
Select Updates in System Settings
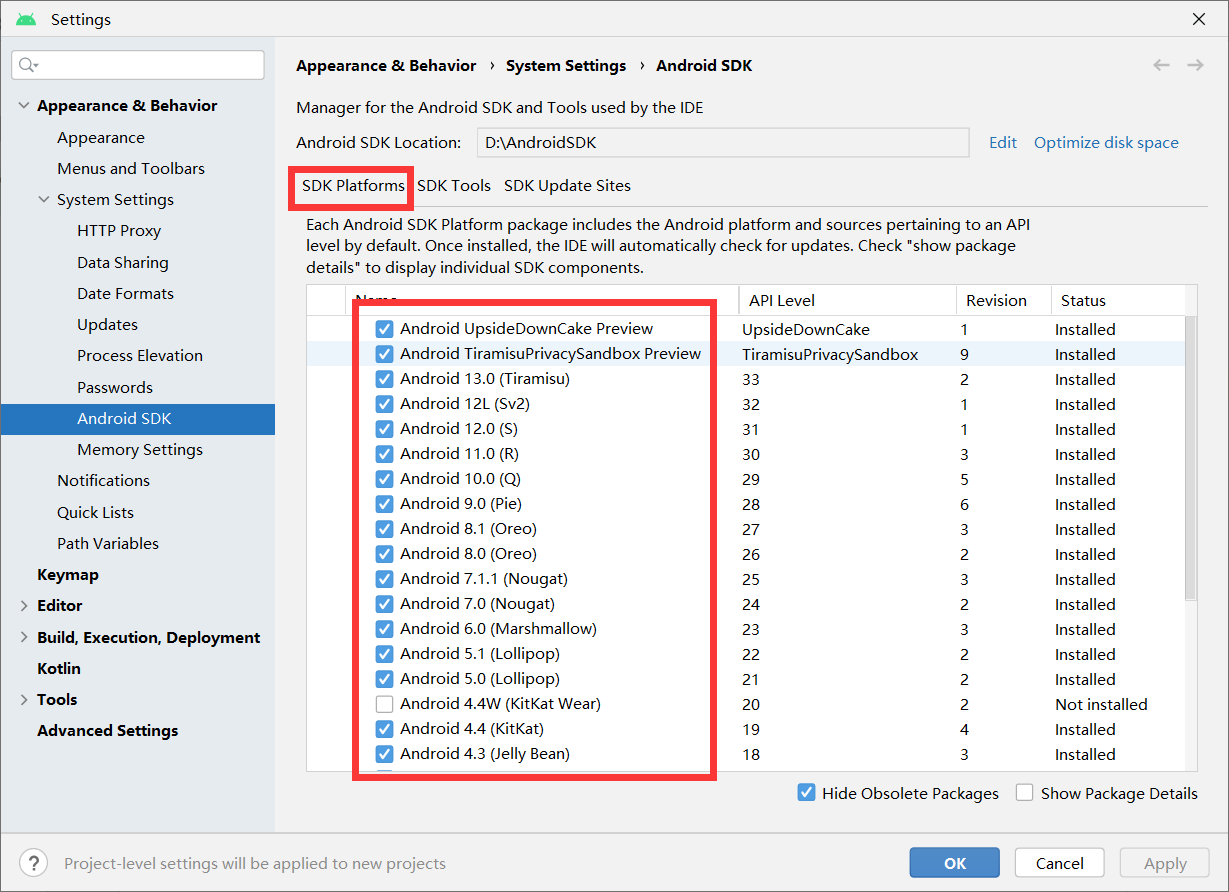108,325
